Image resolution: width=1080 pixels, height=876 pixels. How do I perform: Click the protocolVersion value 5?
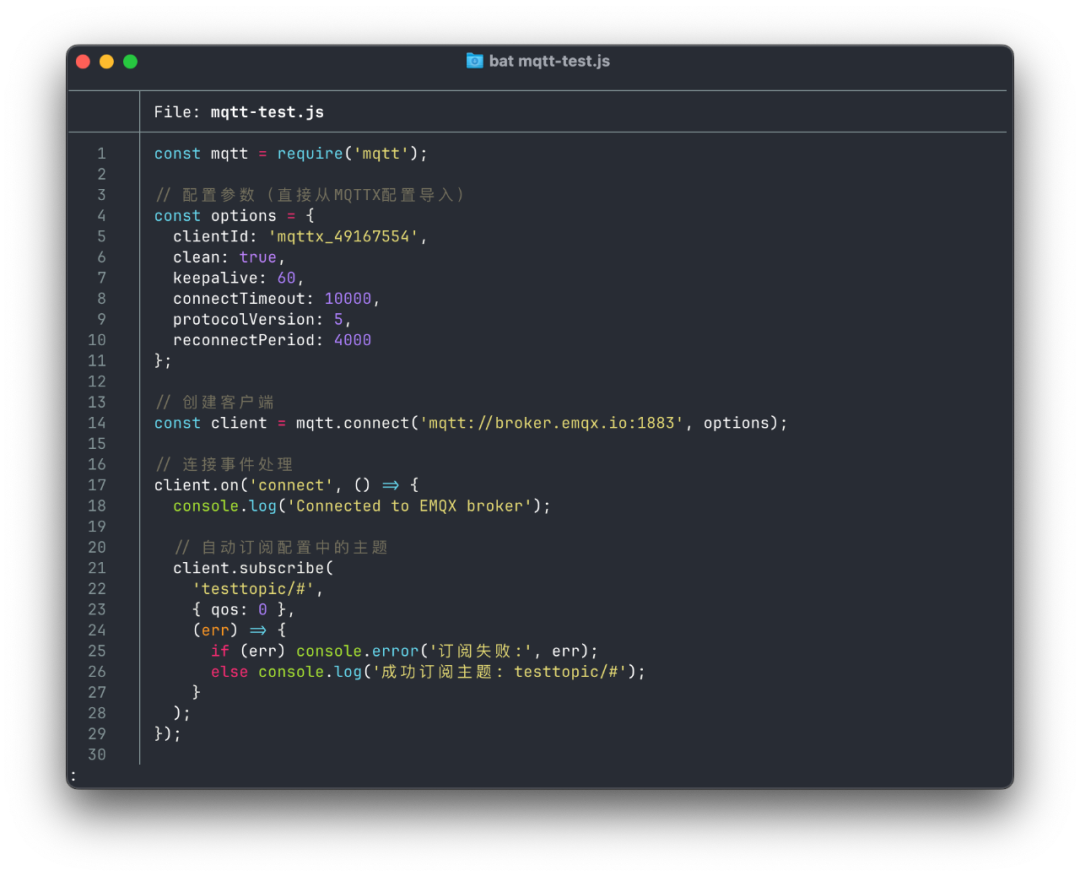pos(338,320)
